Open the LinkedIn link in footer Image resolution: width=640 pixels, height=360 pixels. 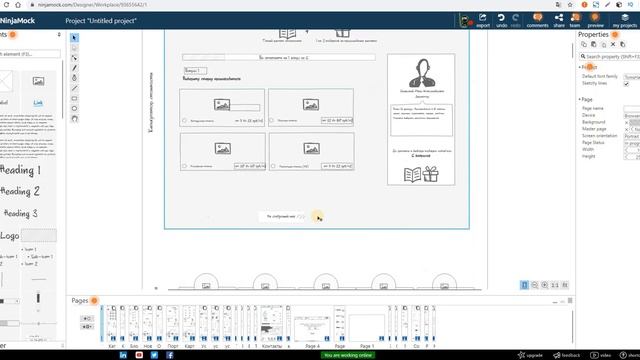pos(123,355)
